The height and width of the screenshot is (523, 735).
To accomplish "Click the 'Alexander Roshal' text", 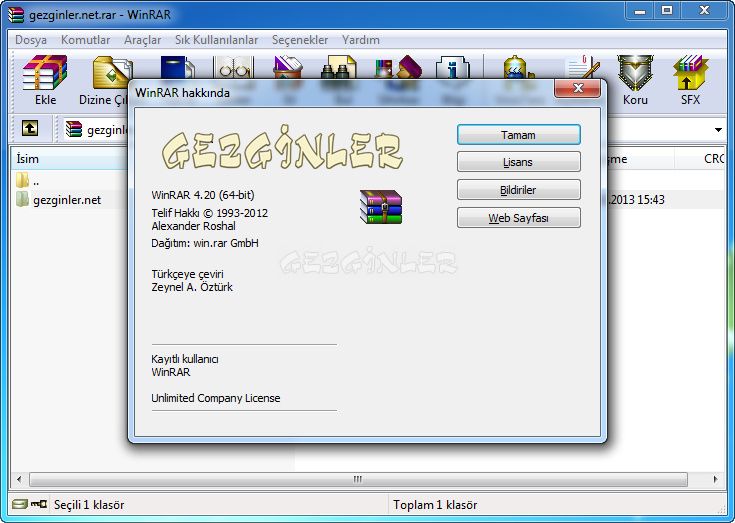I will click(194, 226).
